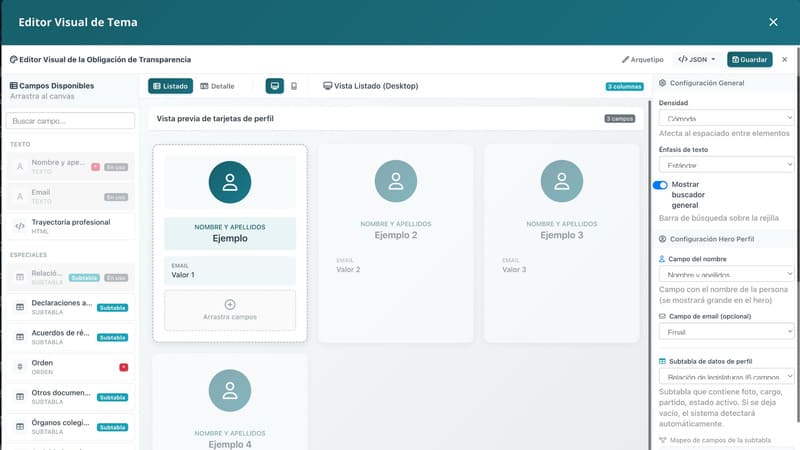Click the avatar in the Ejemplo card
Screen dimensions: 800x450
pyautogui.click(x=230, y=182)
